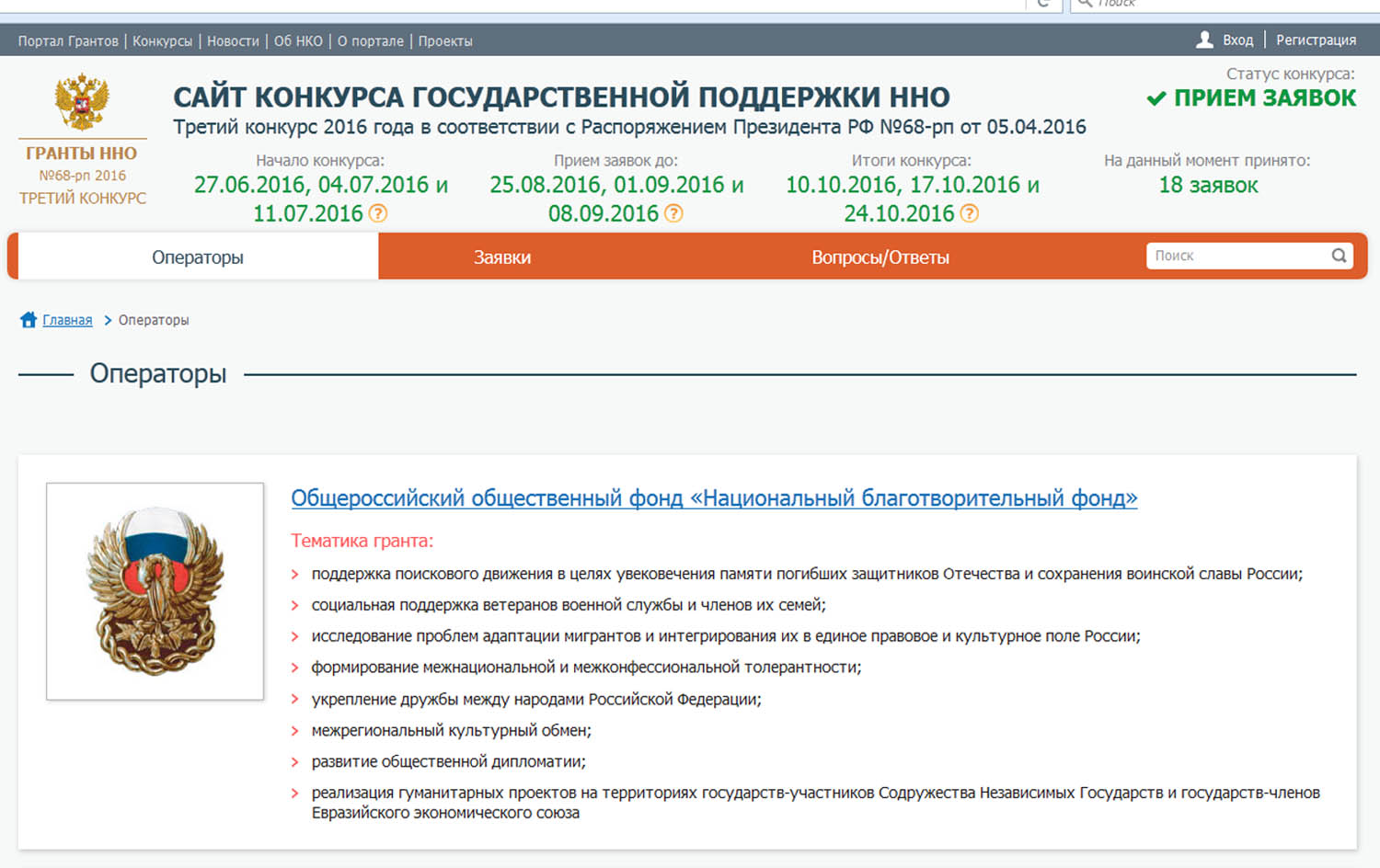Click the На данный момент принято label
The image size is (1380, 868).
pos(1207,161)
